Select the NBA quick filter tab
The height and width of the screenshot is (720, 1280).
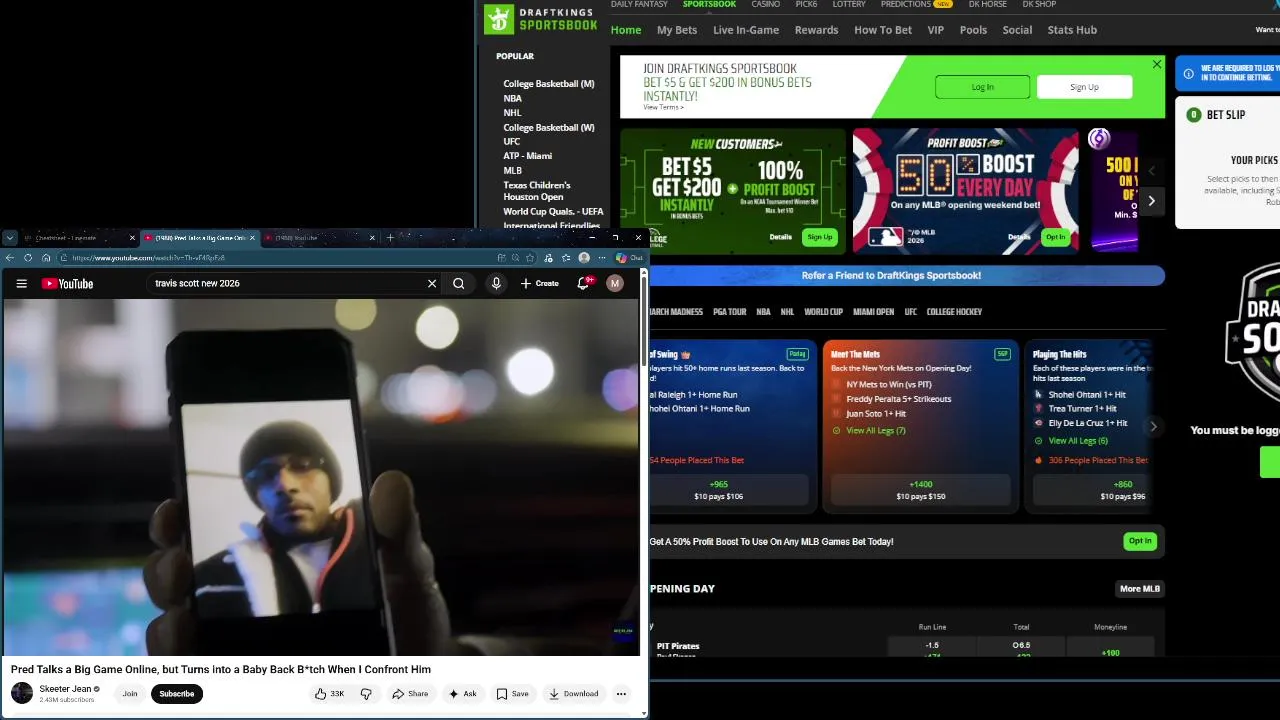click(x=763, y=312)
